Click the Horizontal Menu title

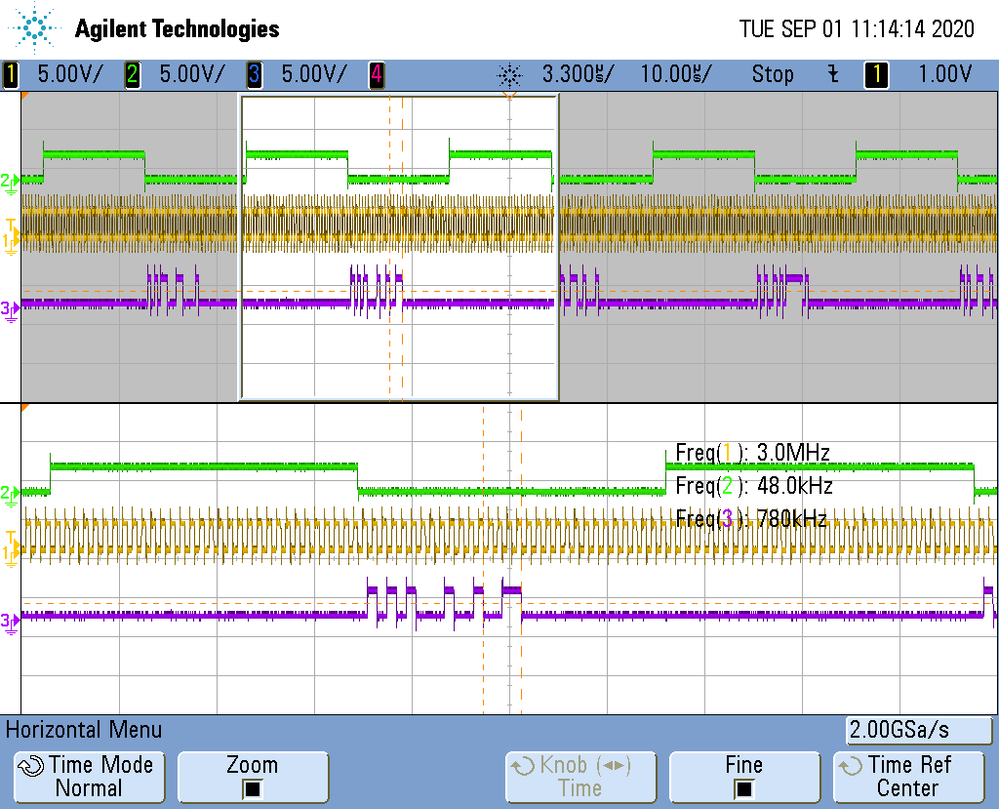pyautogui.click(x=83, y=729)
